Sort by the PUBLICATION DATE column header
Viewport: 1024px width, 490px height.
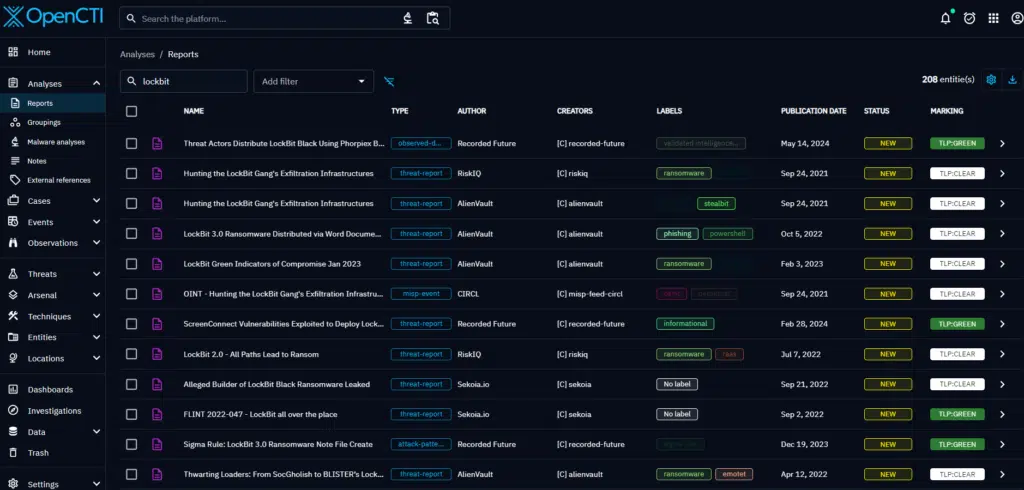click(814, 111)
